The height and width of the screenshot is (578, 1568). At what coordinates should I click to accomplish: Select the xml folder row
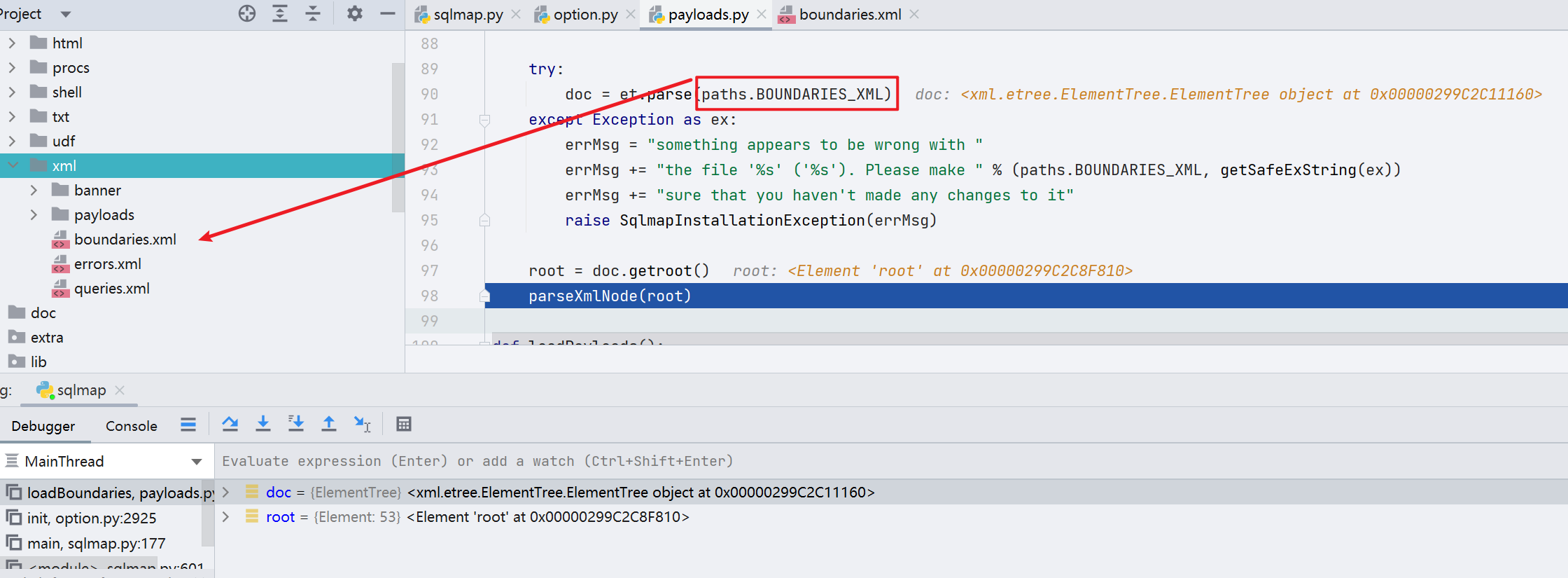202,165
